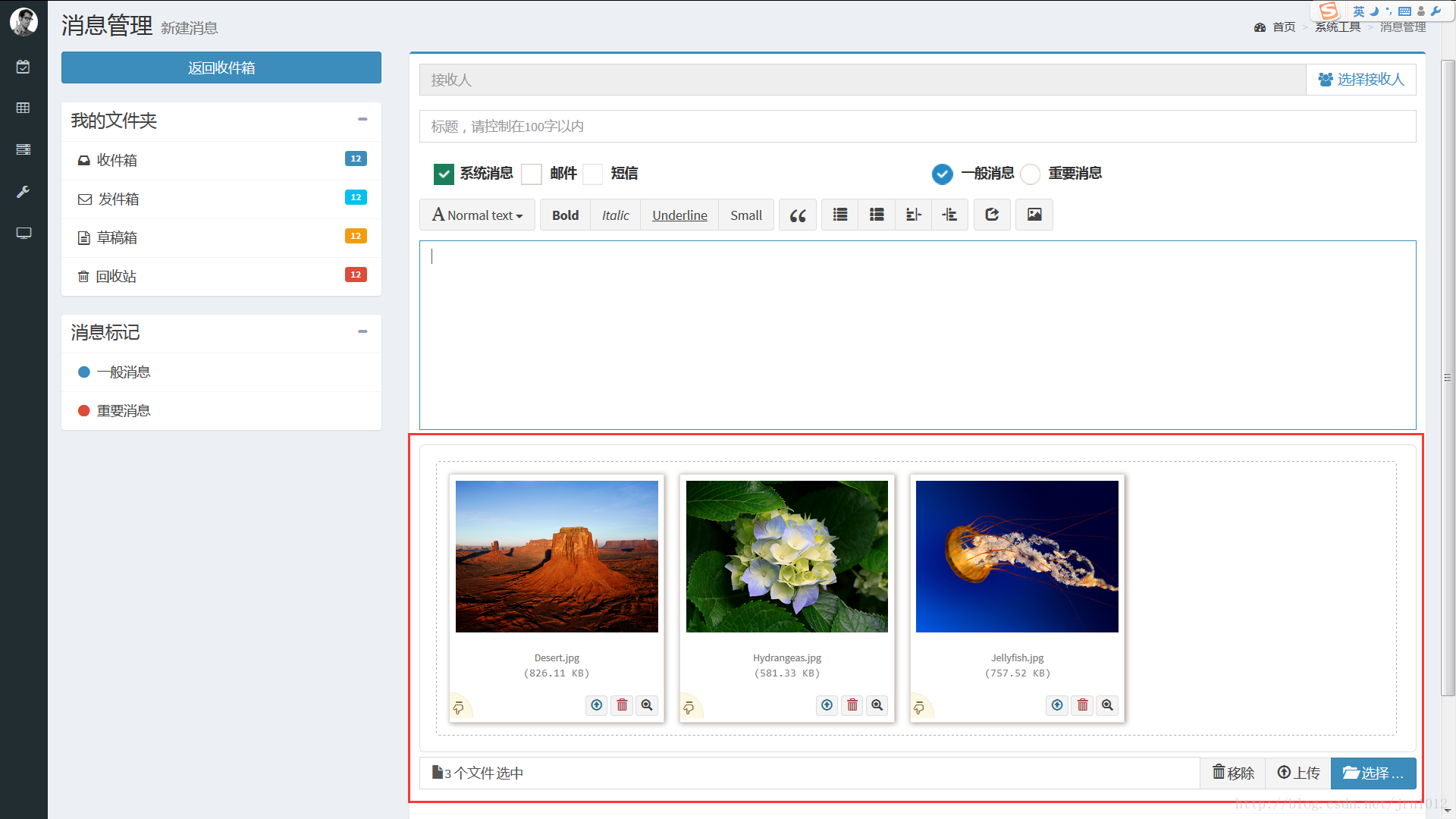This screenshot has width=1456, height=819.
Task: Click the Jellyfish.jpg thumbnail
Action: pos(1016,556)
